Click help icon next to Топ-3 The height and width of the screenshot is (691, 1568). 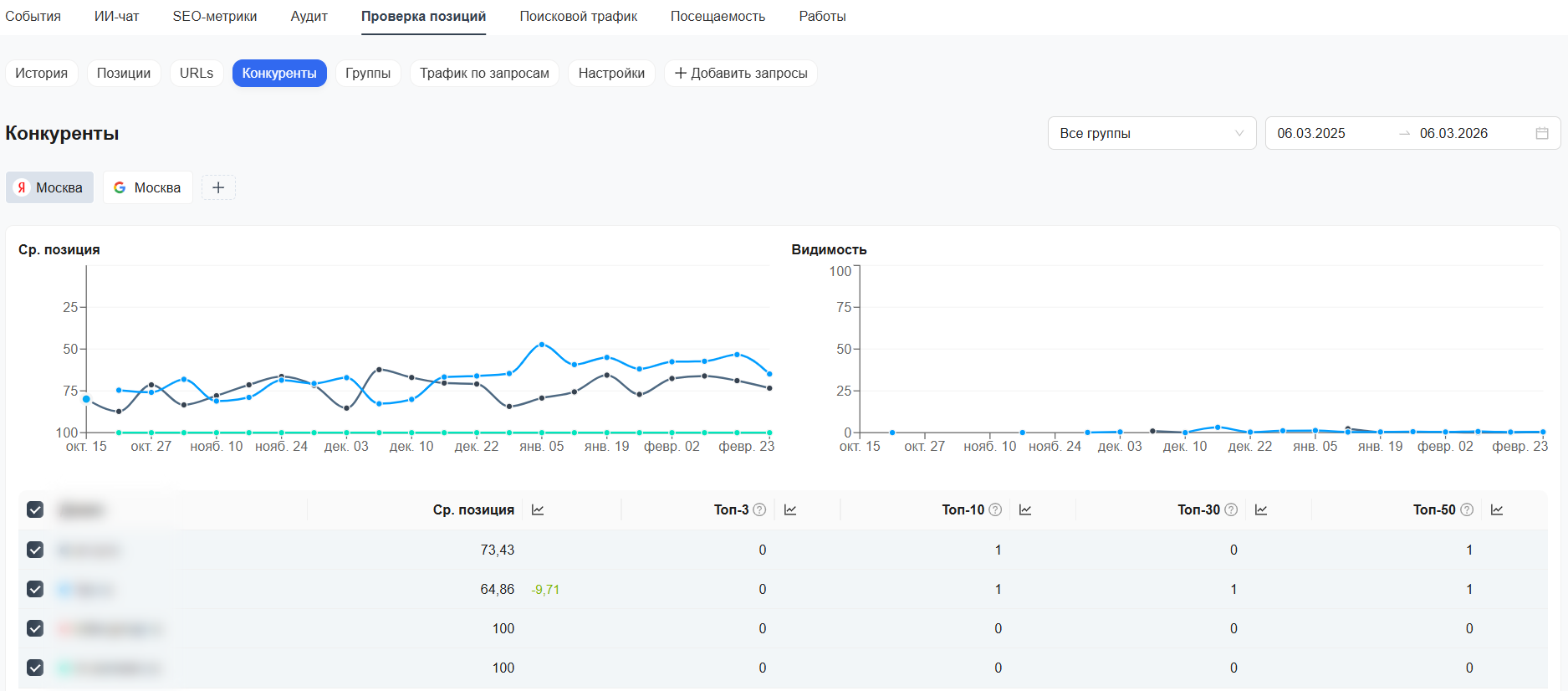tap(759, 509)
